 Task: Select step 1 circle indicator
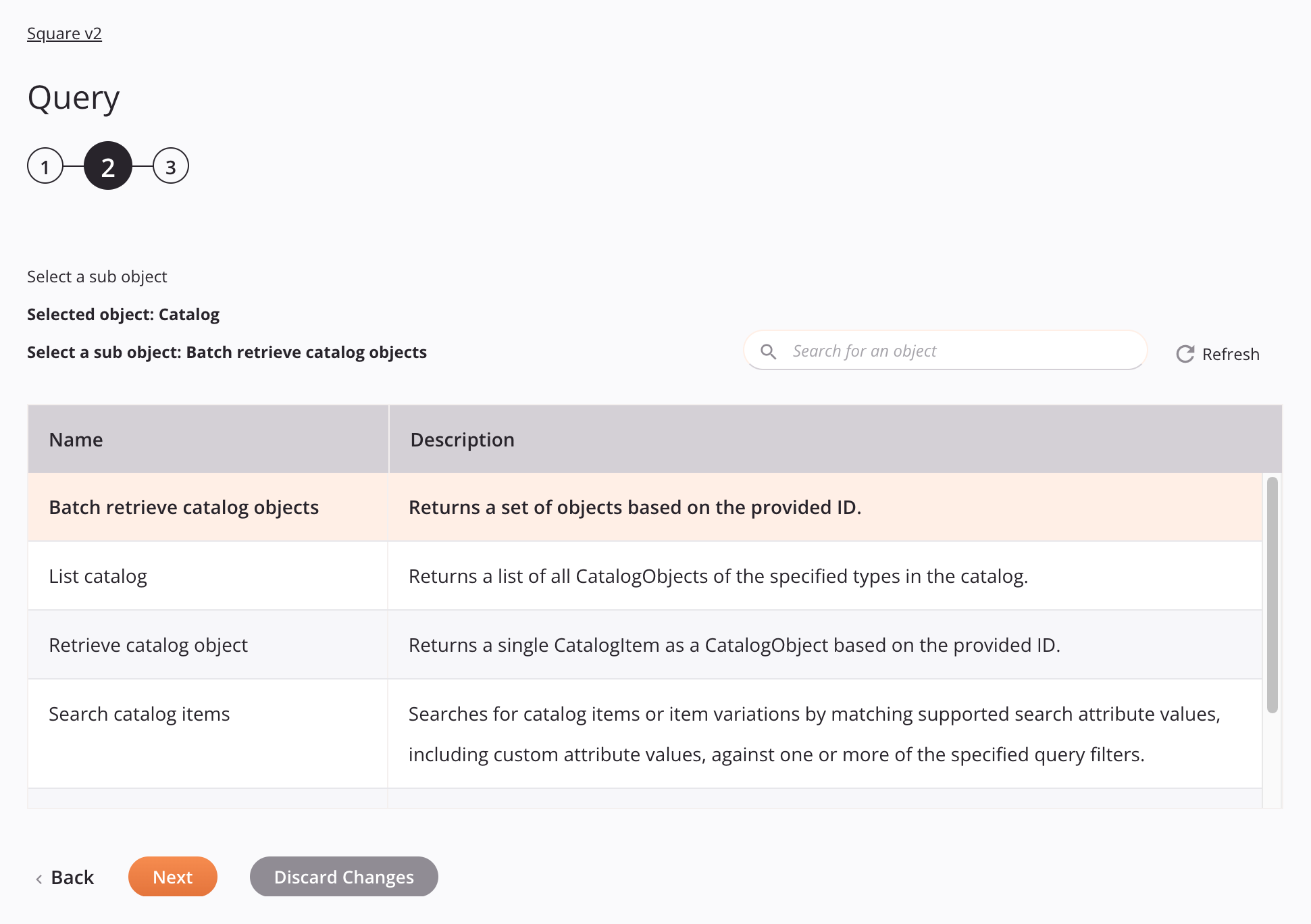coord(46,165)
